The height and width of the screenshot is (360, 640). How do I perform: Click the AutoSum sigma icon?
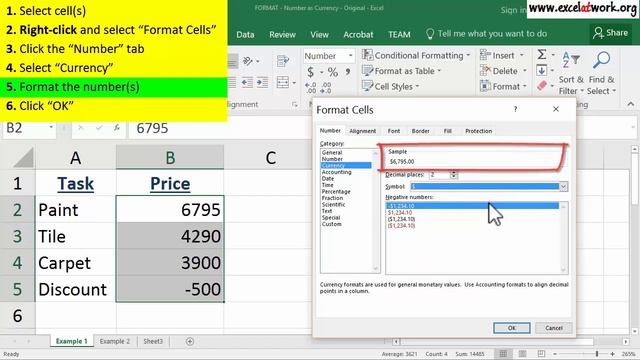[542, 54]
